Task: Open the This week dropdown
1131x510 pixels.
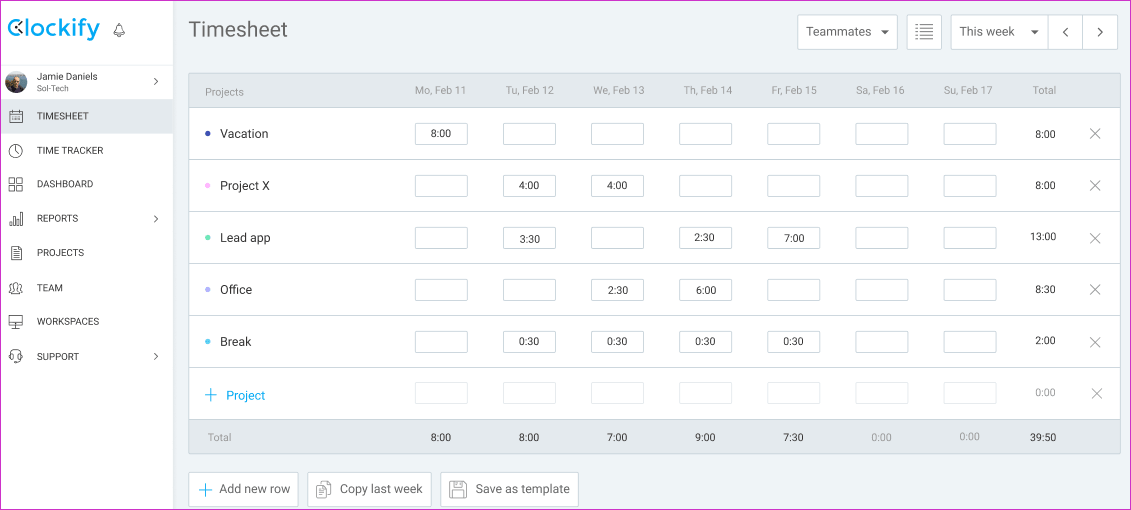Action: pos(999,32)
